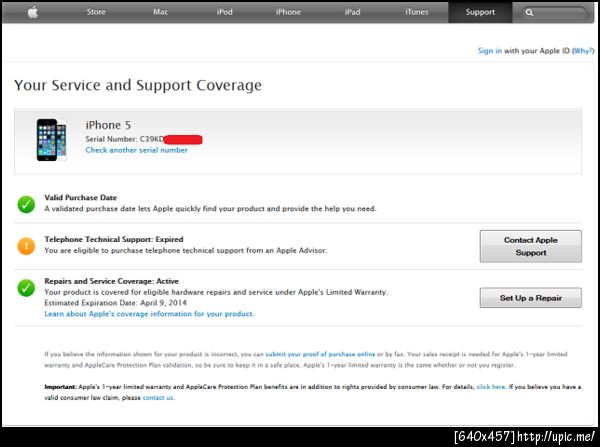Open the click here consumer law link
The width and height of the screenshot is (600, 447).
pos(491,387)
